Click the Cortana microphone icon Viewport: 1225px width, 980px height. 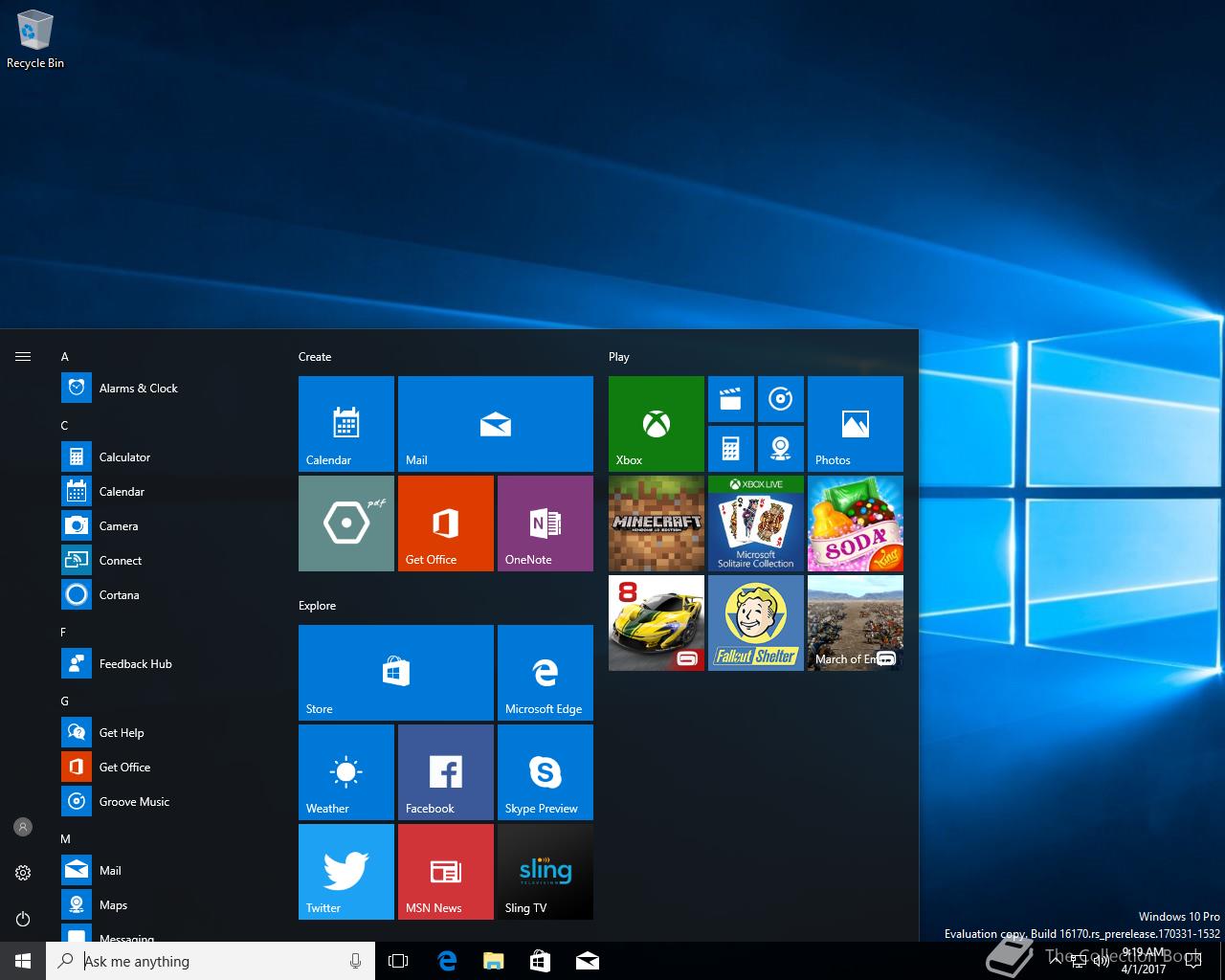point(356,961)
